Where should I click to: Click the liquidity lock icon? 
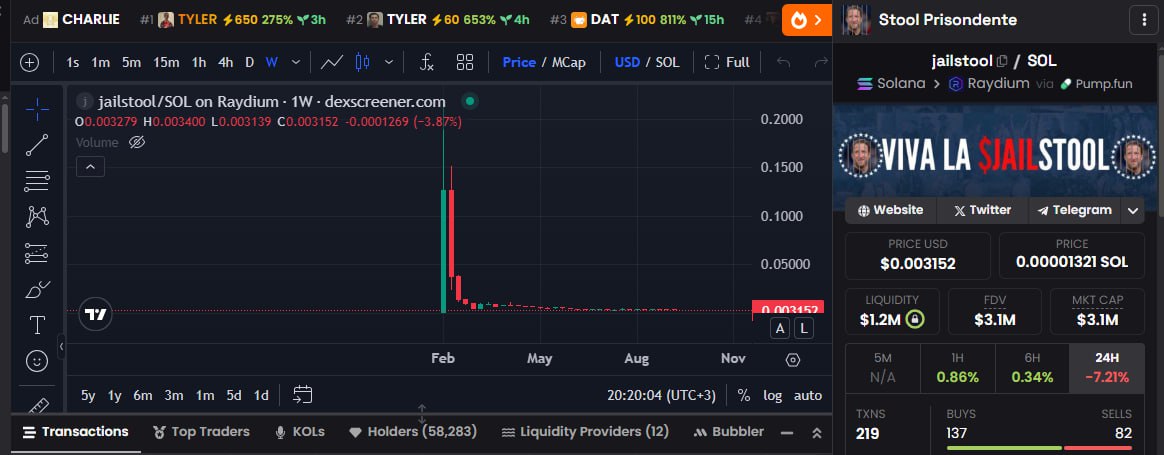coord(915,320)
